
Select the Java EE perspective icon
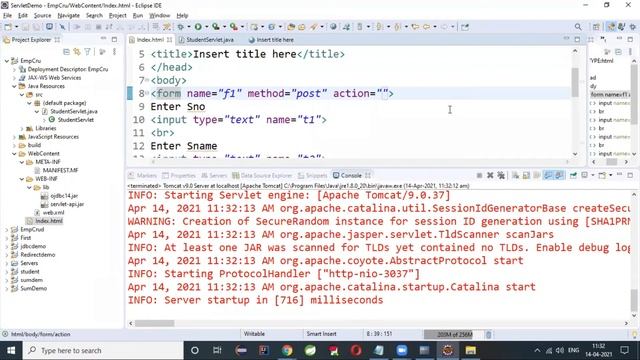611,27
